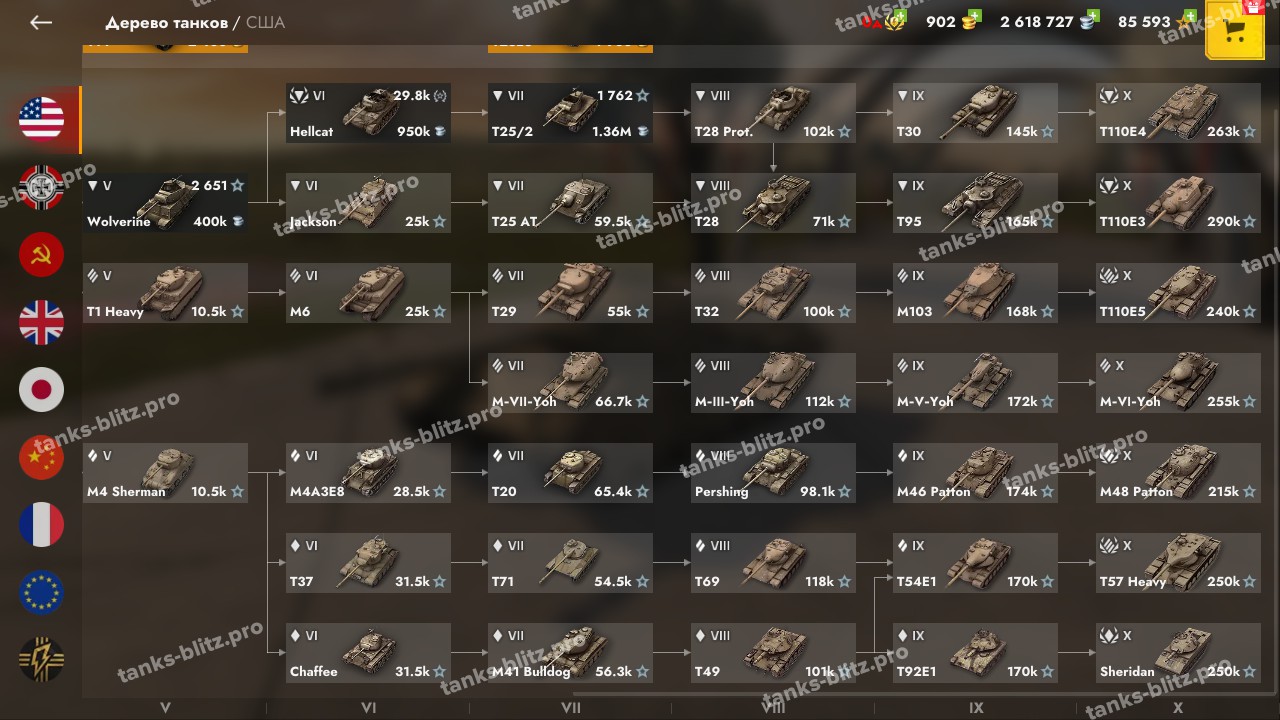The height and width of the screenshot is (720, 1280).
Task: Select the China flag nation
Action: pyautogui.click(x=41, y=457)
